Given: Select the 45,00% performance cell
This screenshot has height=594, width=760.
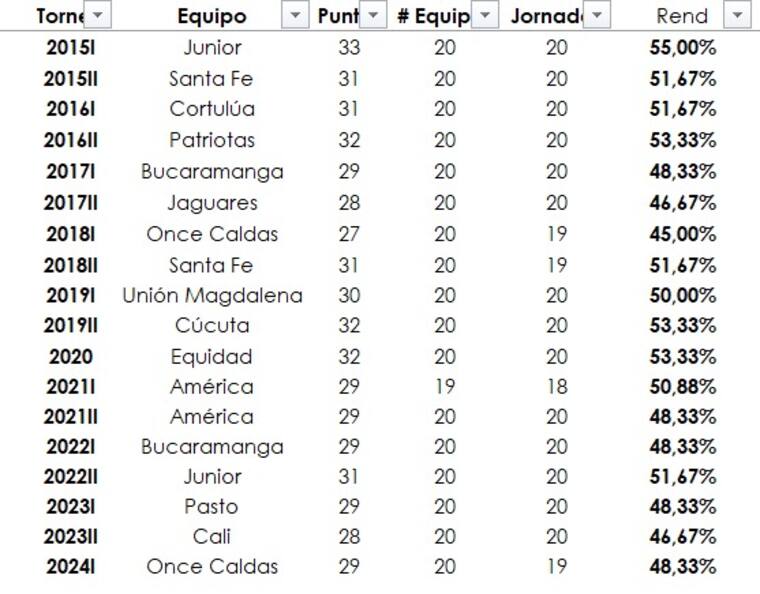Looking at the screenshot, I should (x=682, y=234).
